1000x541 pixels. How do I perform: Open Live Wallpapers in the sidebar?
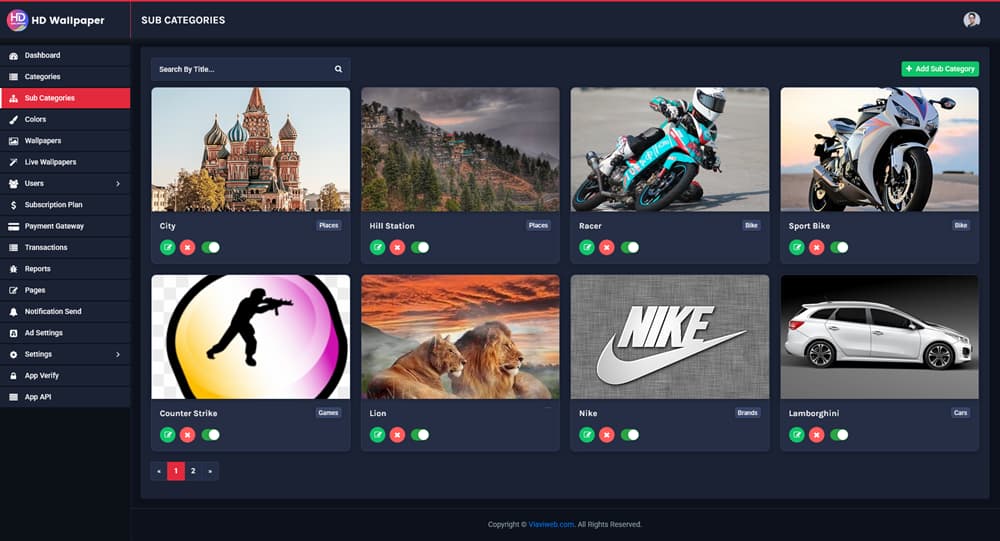(x=65, y=162)
